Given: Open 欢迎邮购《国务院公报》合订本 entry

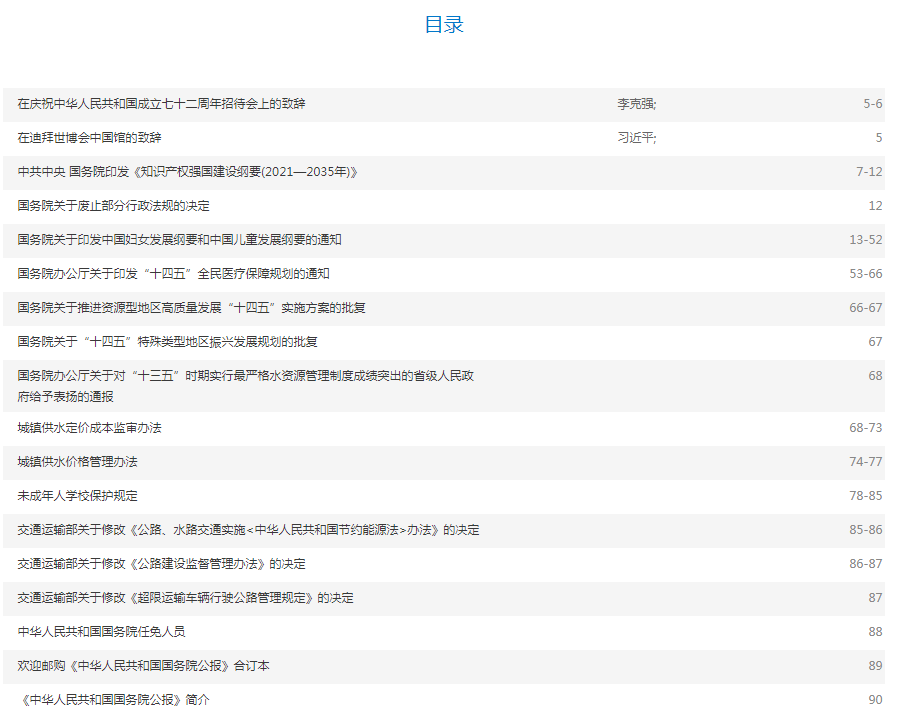Looking at the screenshot, I should tap(143, 666).
